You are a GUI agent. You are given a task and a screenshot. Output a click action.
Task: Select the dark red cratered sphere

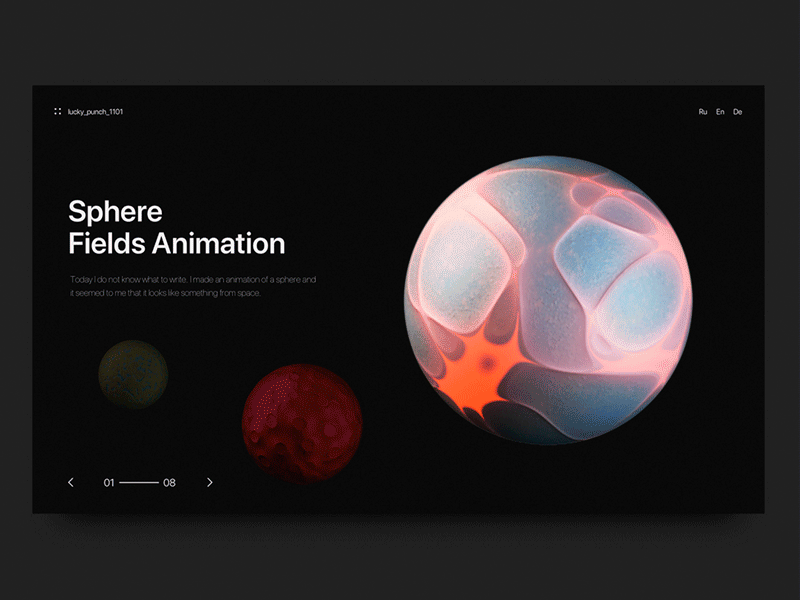[x=302, y=423]
